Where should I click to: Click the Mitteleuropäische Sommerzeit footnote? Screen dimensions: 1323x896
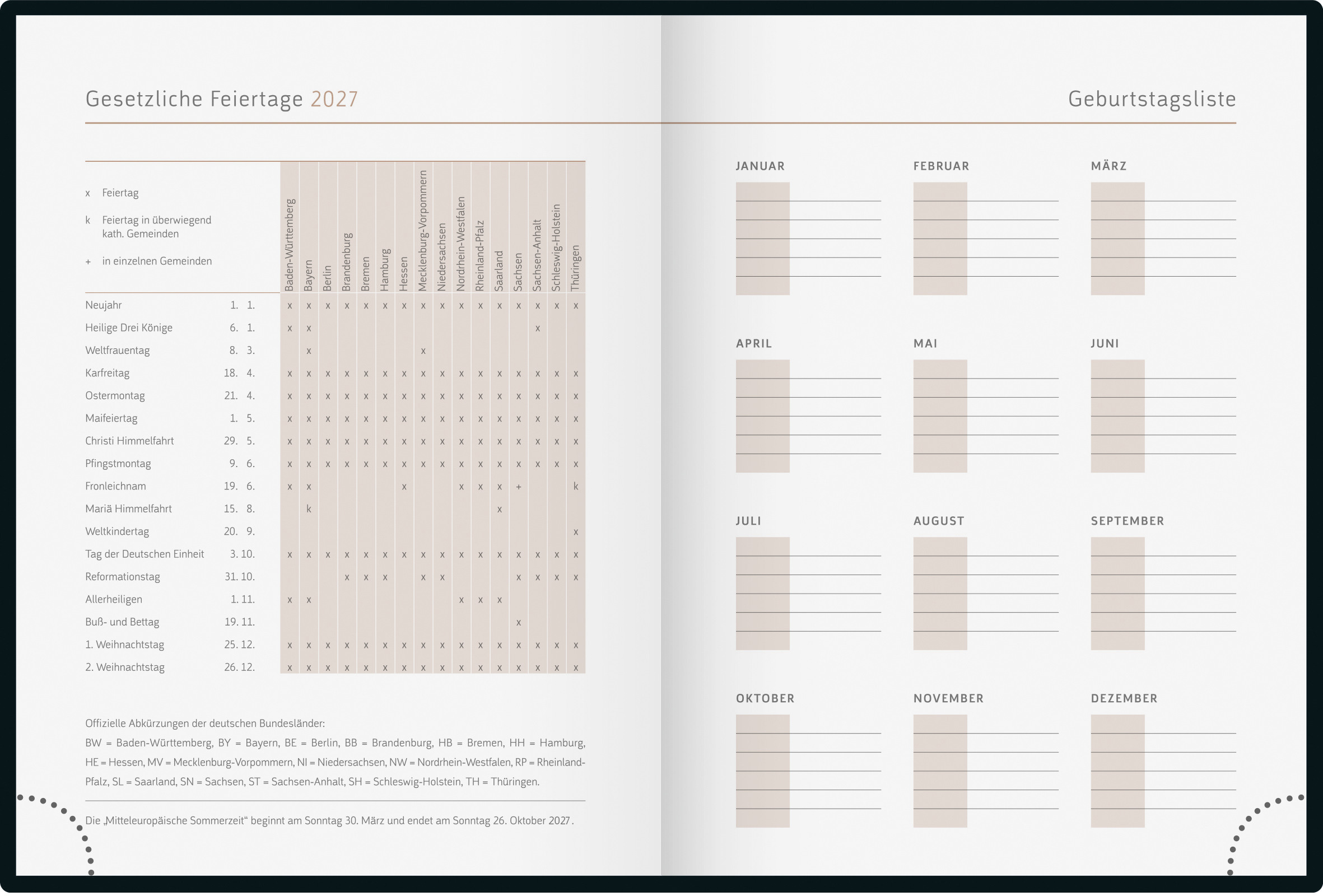coord(329,822)
